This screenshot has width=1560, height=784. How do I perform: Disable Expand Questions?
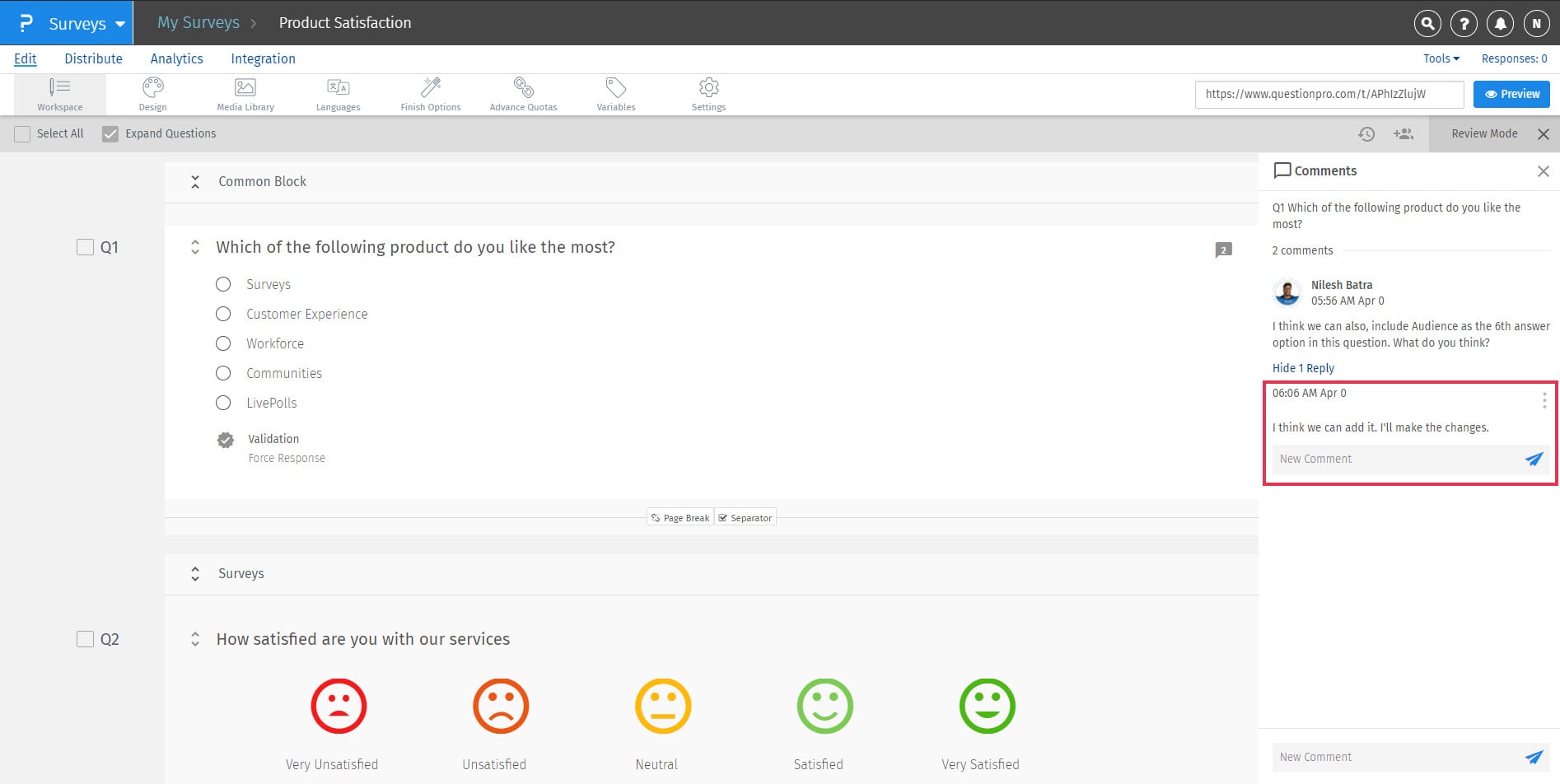[x=110, y=133]
